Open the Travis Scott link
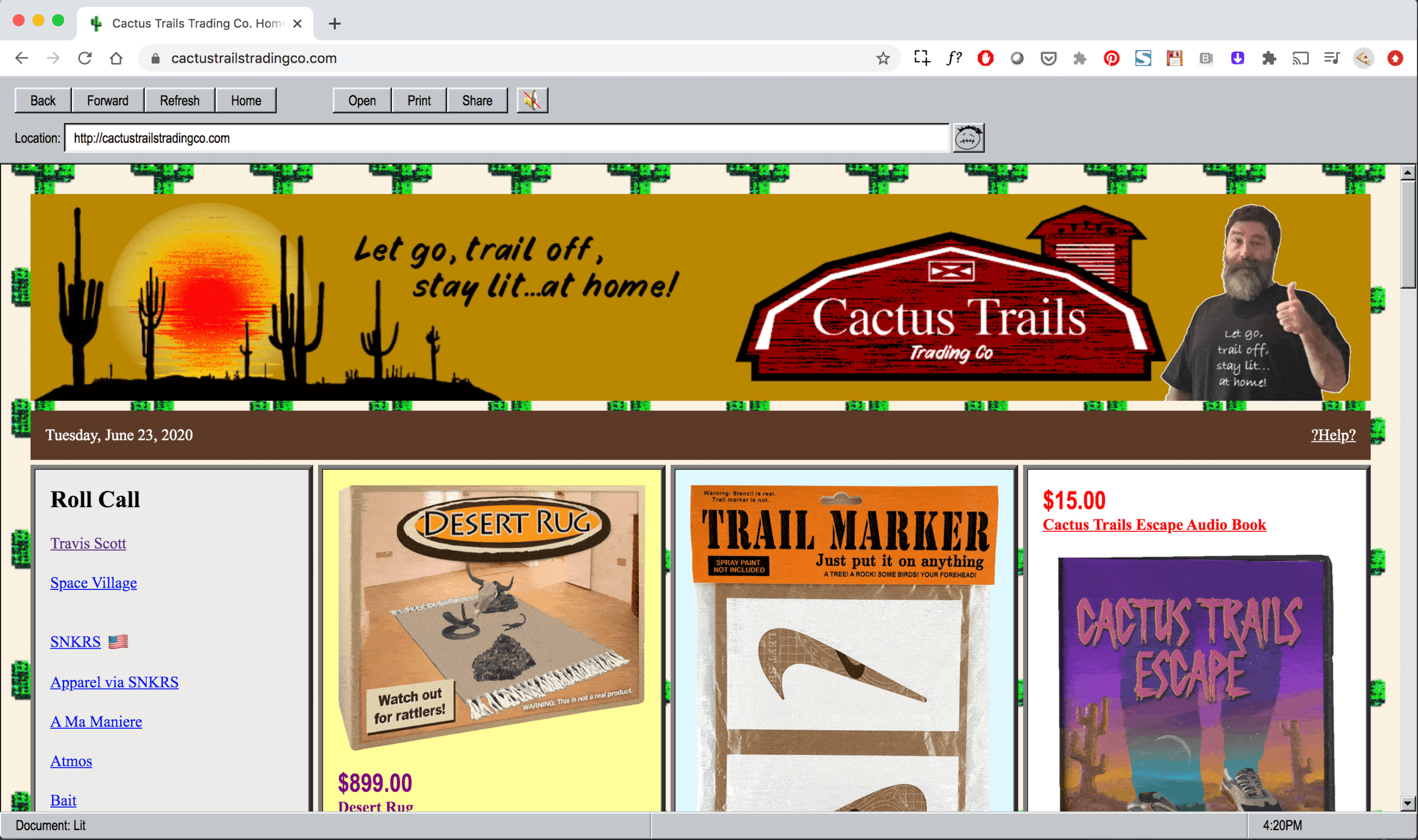 [88, 543]
